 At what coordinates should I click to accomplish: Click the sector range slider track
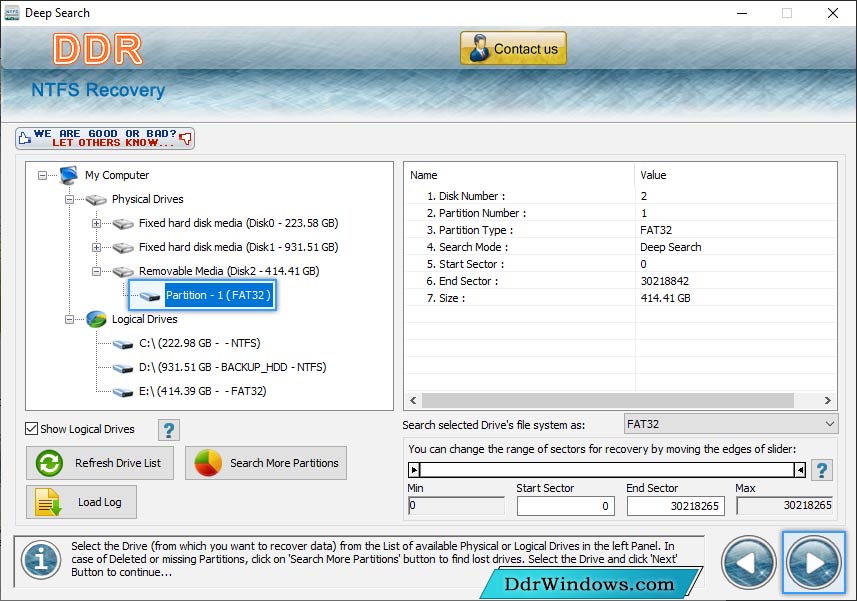(607, 469)
